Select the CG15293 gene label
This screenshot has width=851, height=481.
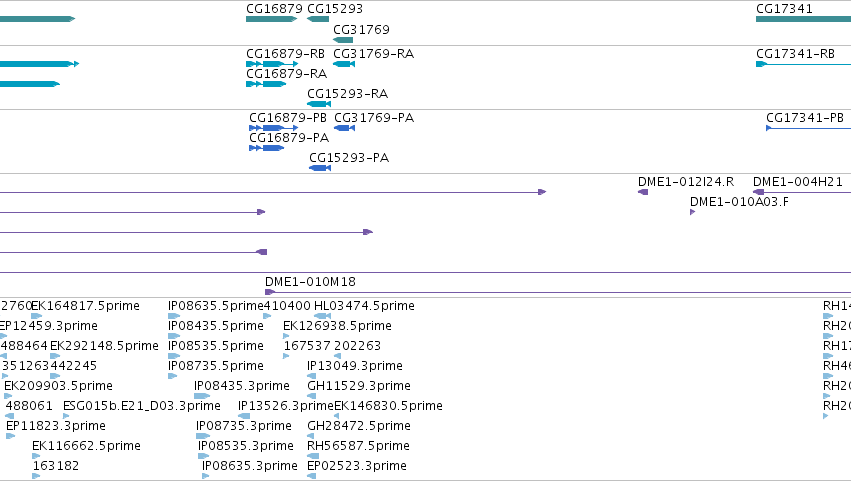pos(335,9)
